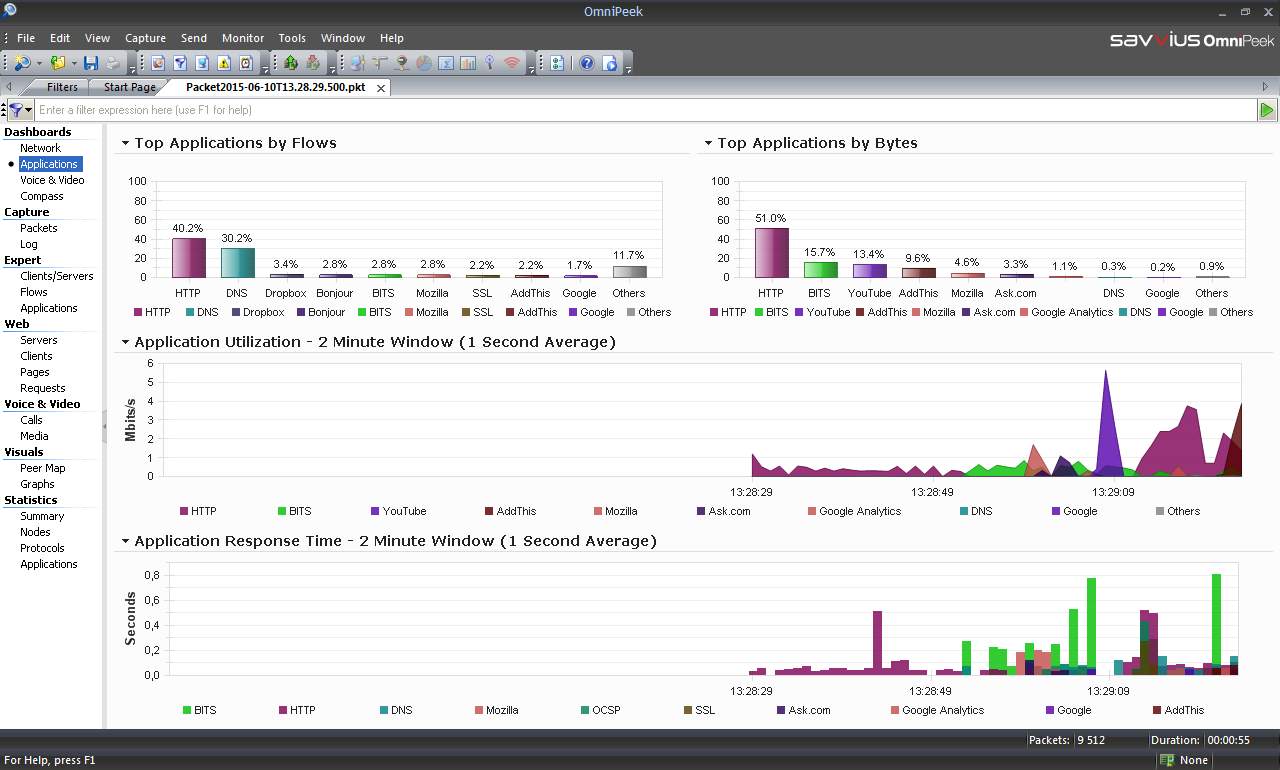Collapse Application Utilization section
The width and height of the screenshot is (1280, 770).
[125, 342]
